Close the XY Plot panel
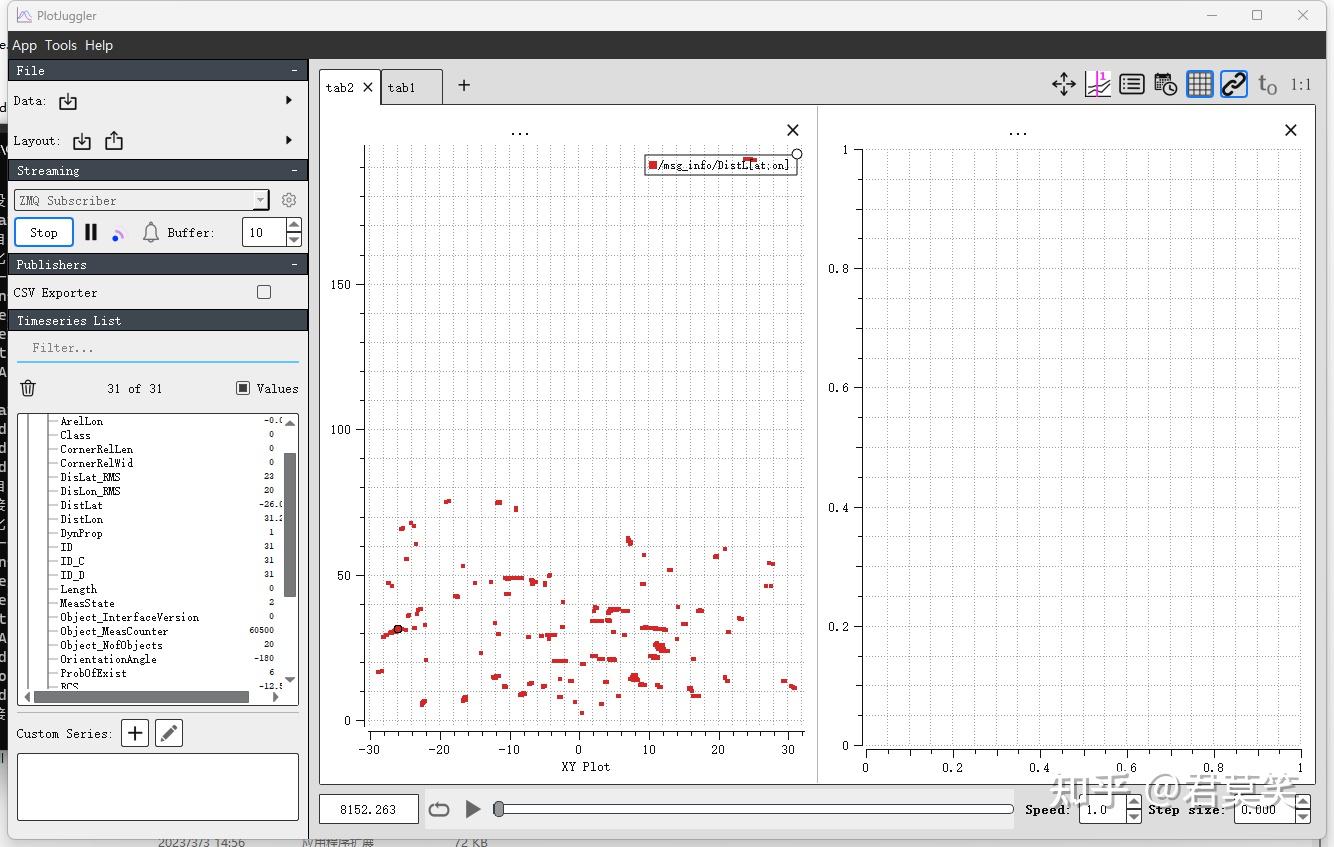Viewport: 1334px width, 847px height. (793, 130)
